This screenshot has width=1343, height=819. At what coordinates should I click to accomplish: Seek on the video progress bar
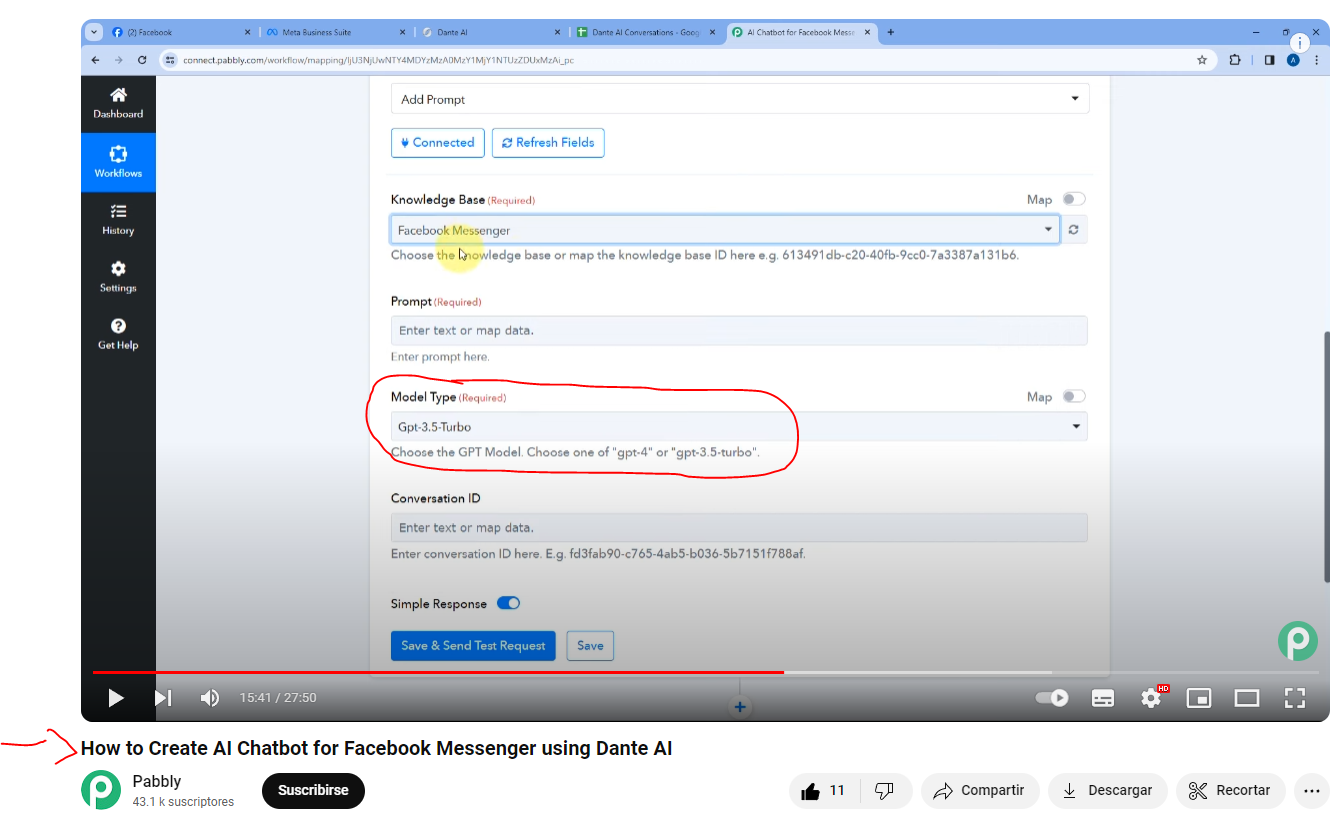pos(705,672)
